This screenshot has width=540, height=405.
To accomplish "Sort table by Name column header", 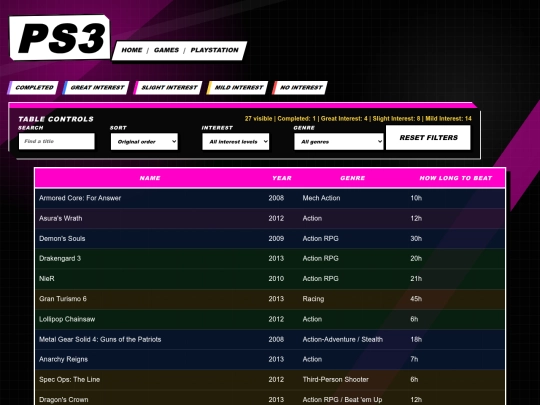I will 150,178.
